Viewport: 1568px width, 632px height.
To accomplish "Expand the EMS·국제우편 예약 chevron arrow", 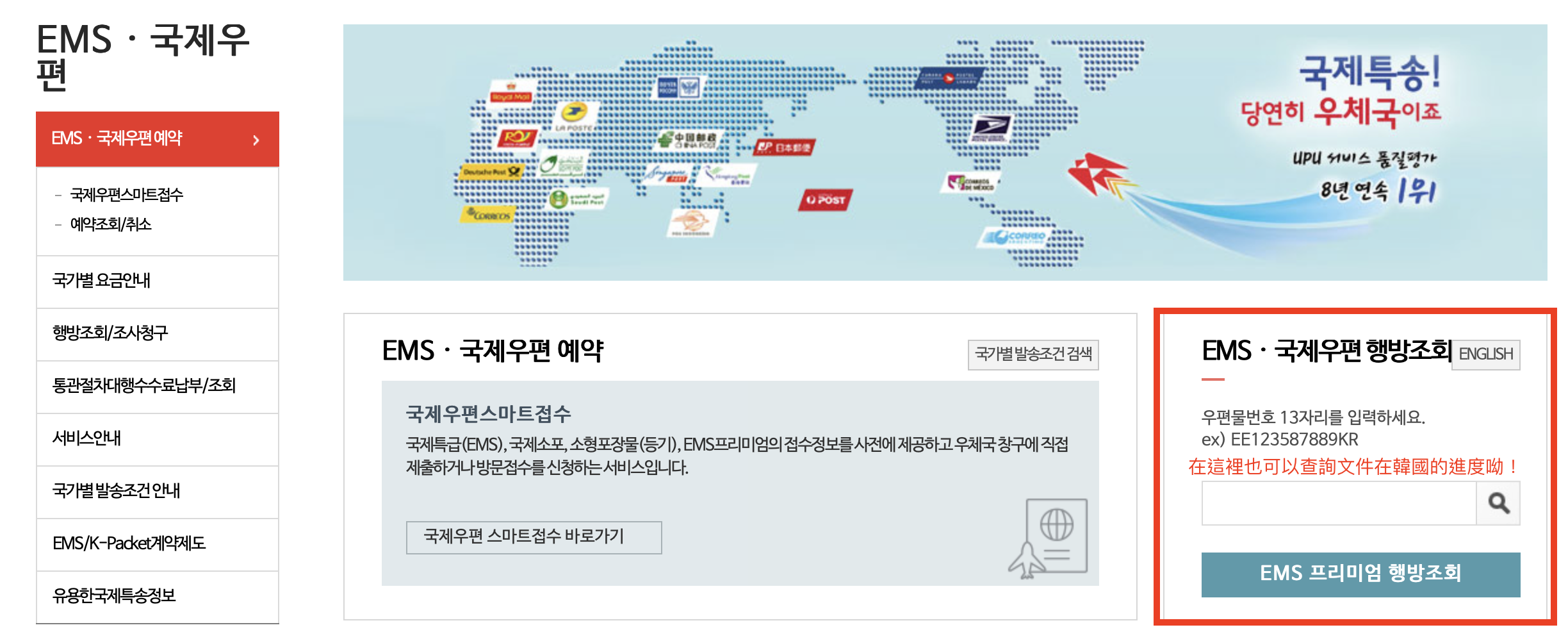I will click(256, 140).
